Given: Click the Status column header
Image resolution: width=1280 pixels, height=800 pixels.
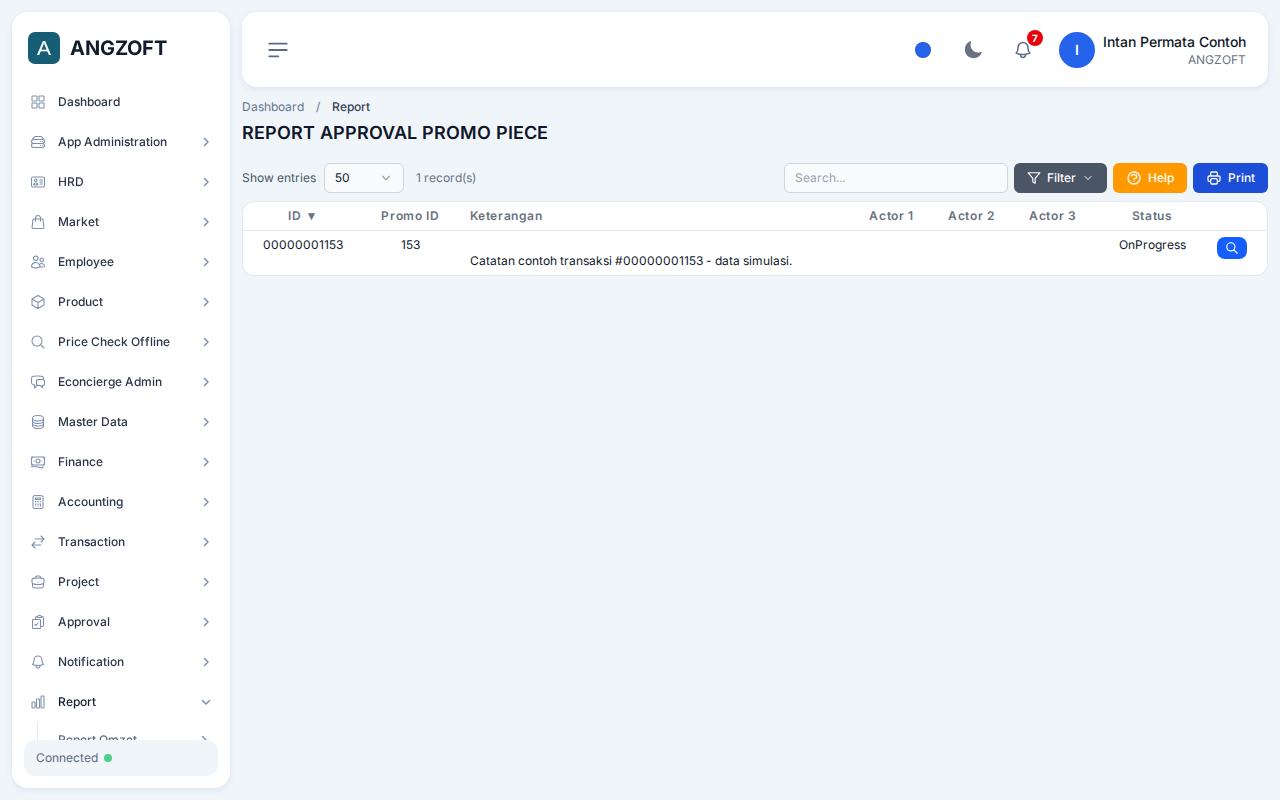Looking at the screenshot, I should pos(1152,216).
